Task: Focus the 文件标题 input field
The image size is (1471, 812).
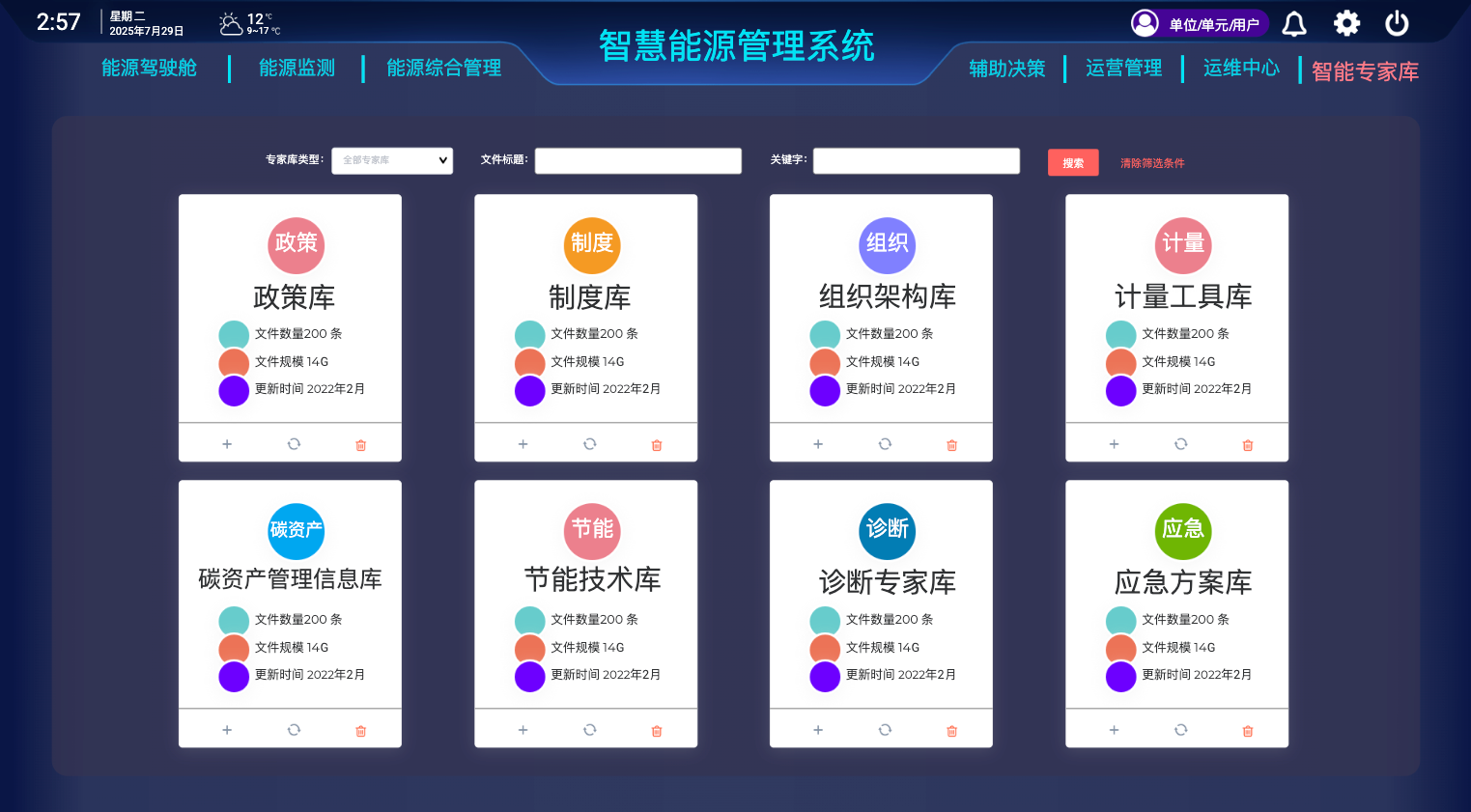Action: [638, 160]
